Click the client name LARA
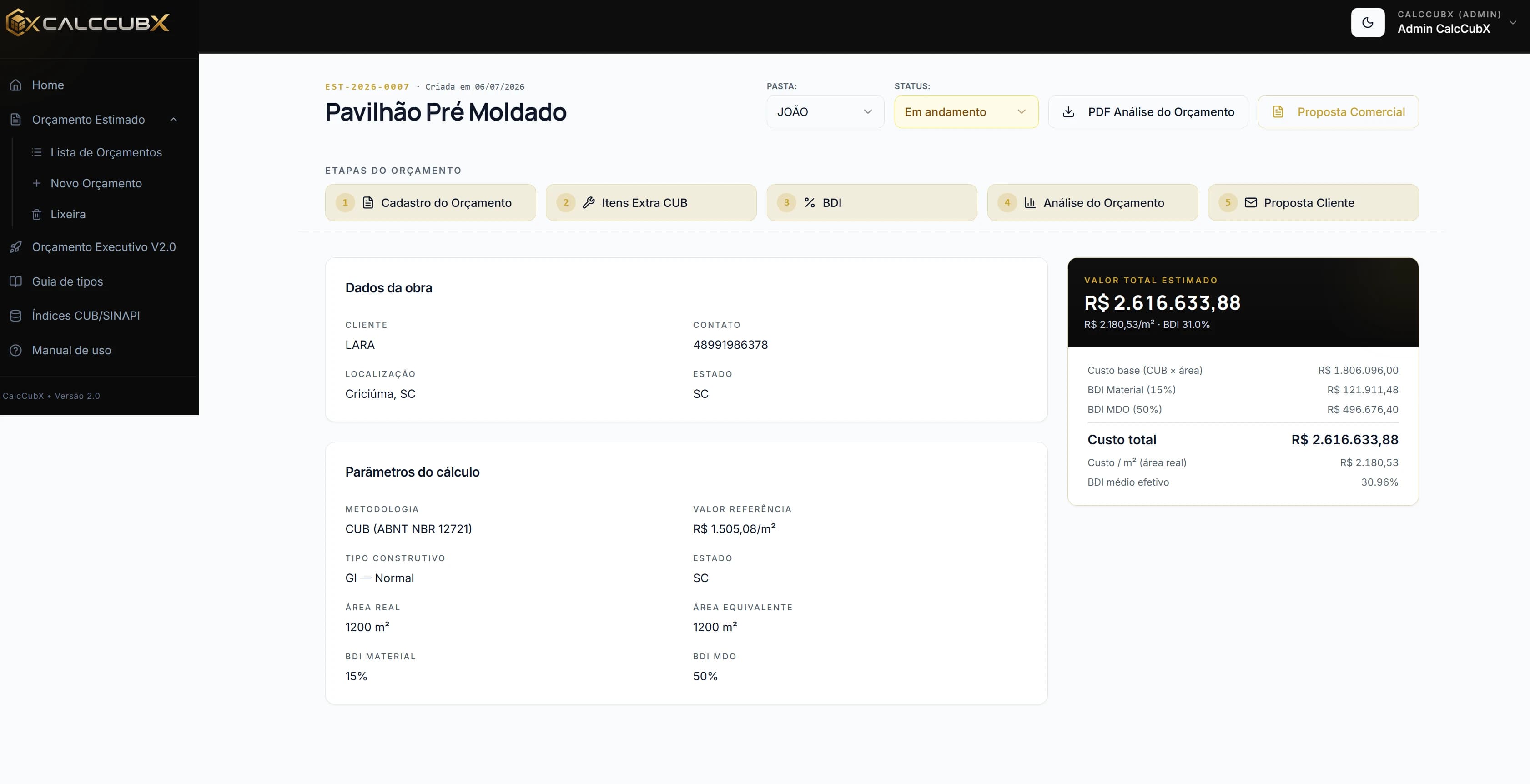The image size is (1530, 784). (x=360, y=345)
